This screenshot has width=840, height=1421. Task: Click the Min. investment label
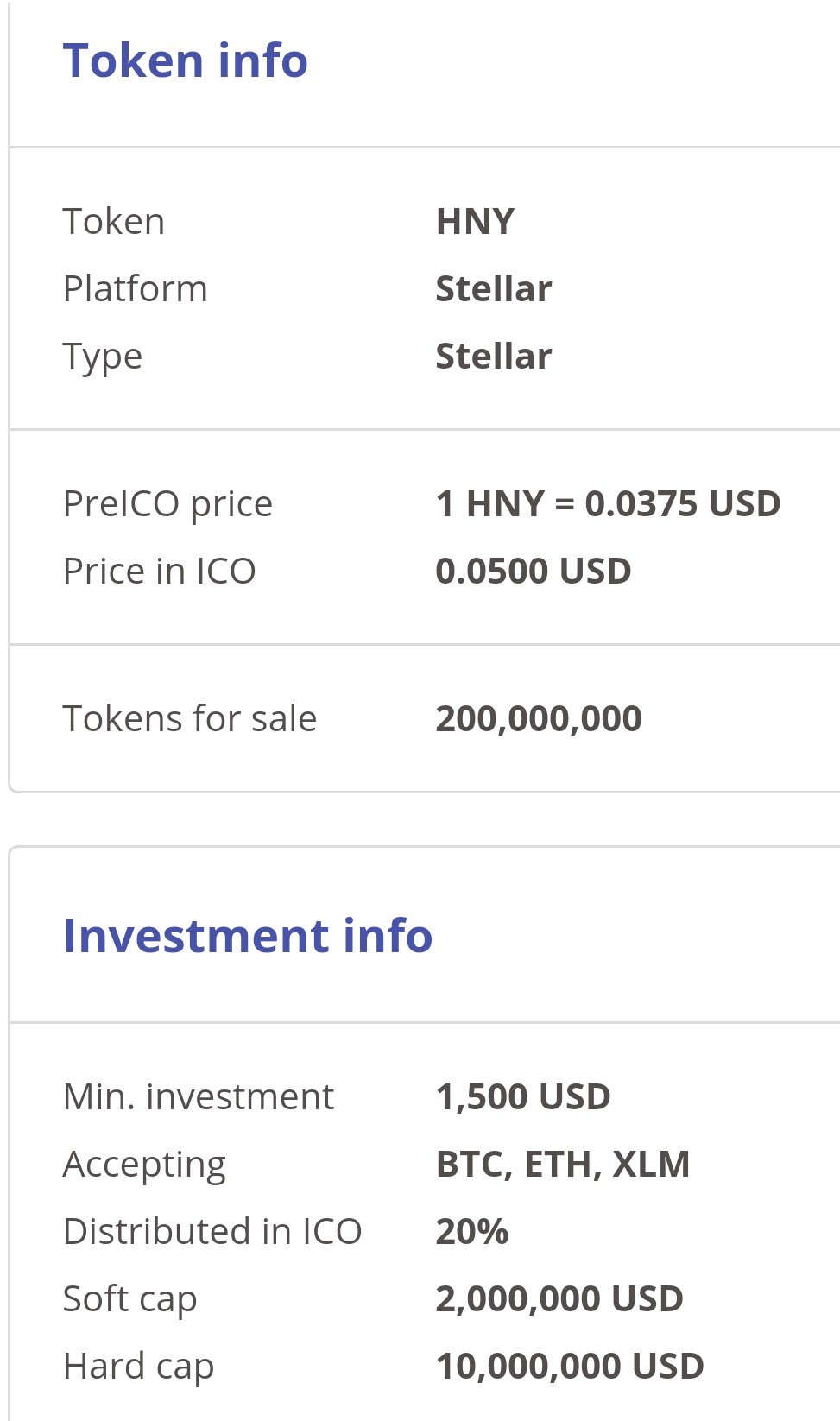pos(199,1097)
